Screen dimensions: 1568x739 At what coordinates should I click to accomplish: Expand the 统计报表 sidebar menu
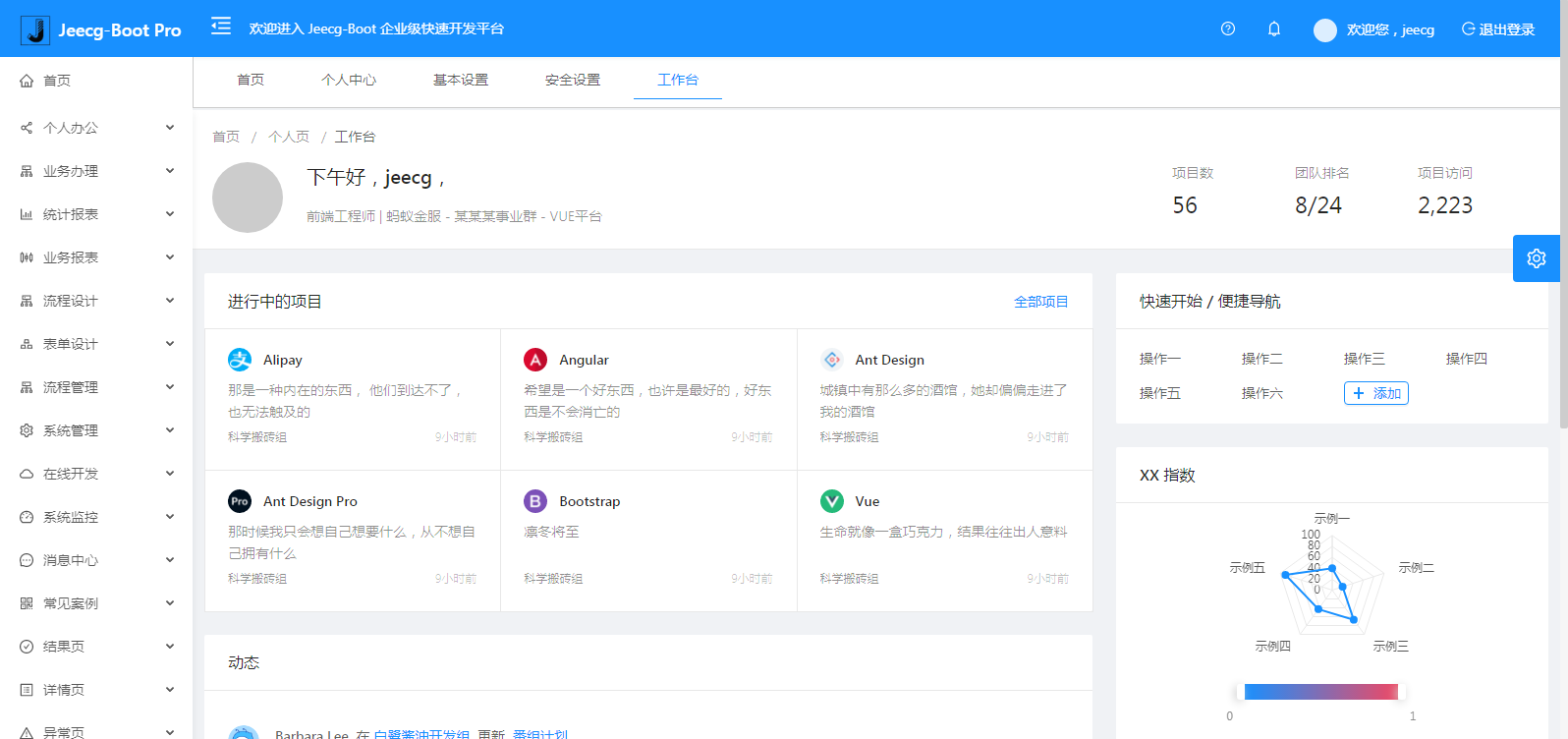[x=96, y=214]
